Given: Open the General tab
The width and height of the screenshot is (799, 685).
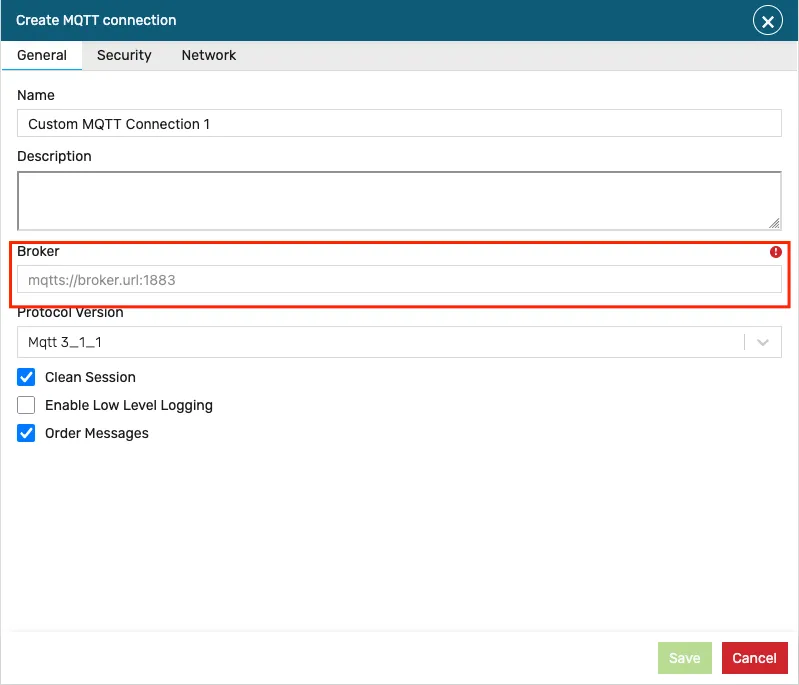Looking at the screenshot, I should 42,55.
